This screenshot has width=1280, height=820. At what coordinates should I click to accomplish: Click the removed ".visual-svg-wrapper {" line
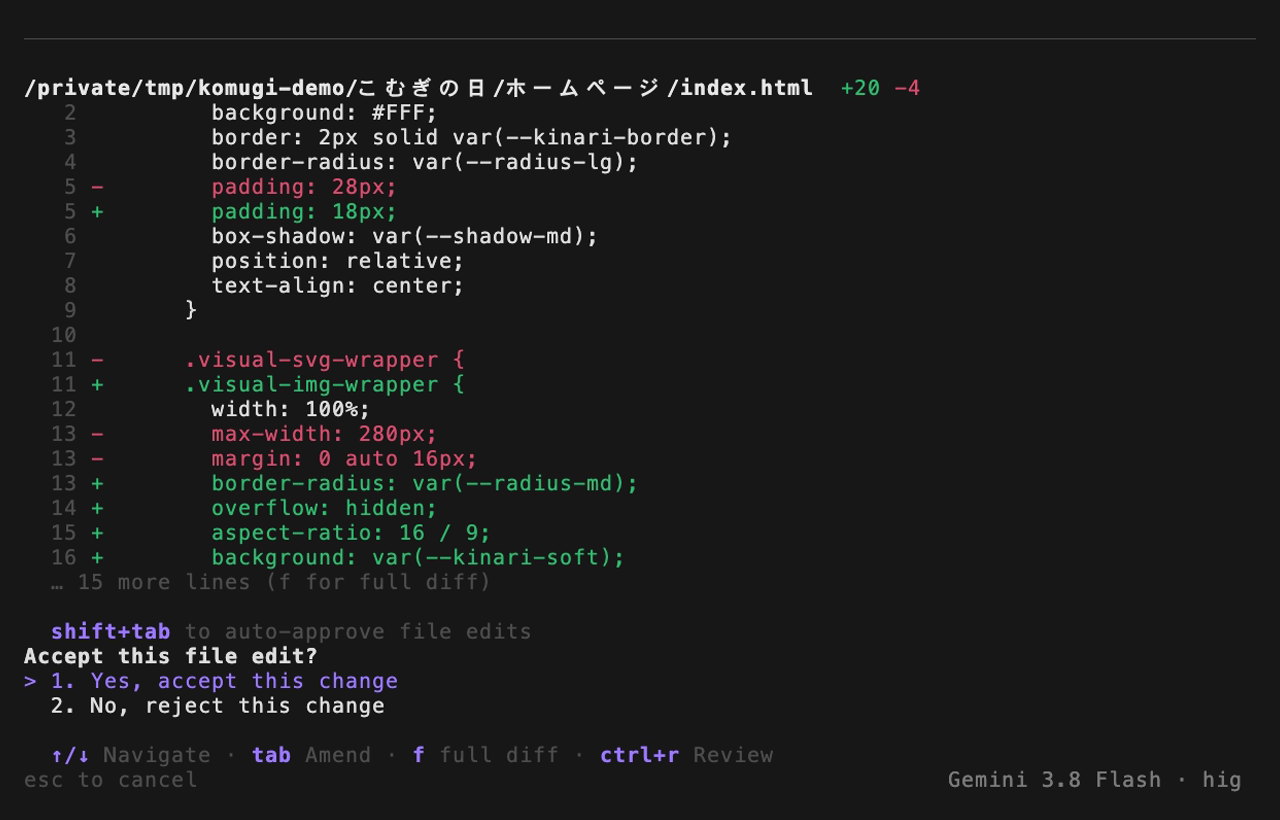tap(324, 360)
